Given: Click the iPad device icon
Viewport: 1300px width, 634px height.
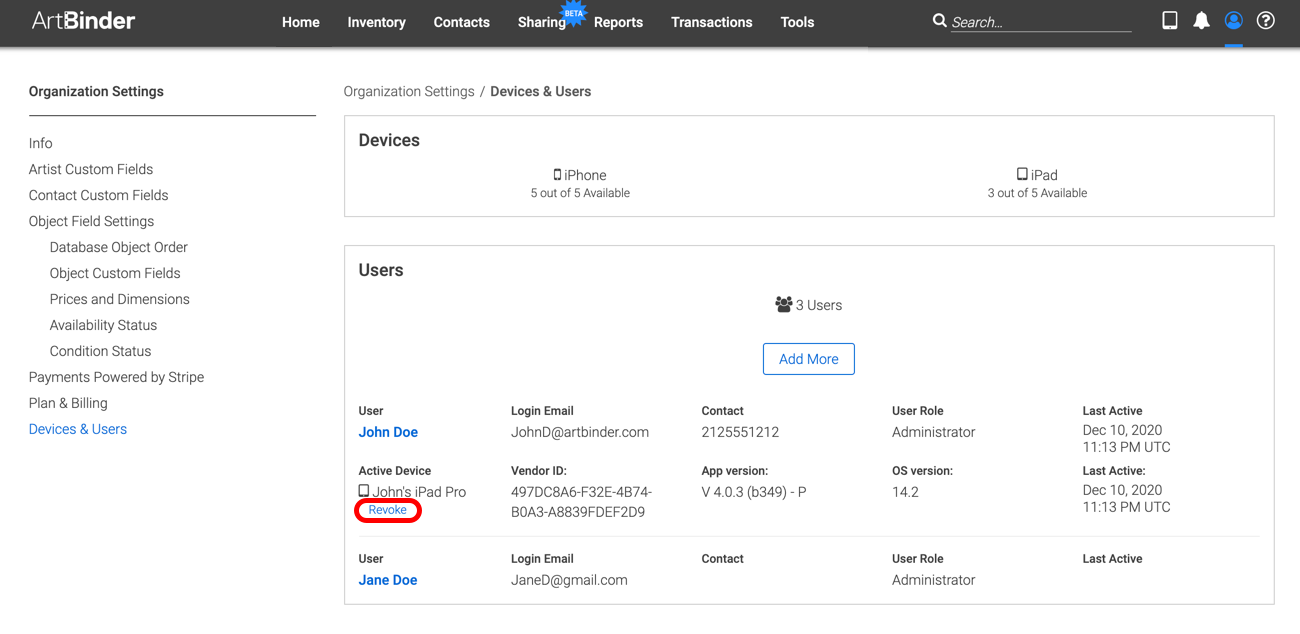Looking at the screenshot, I should click(1022, 175).
